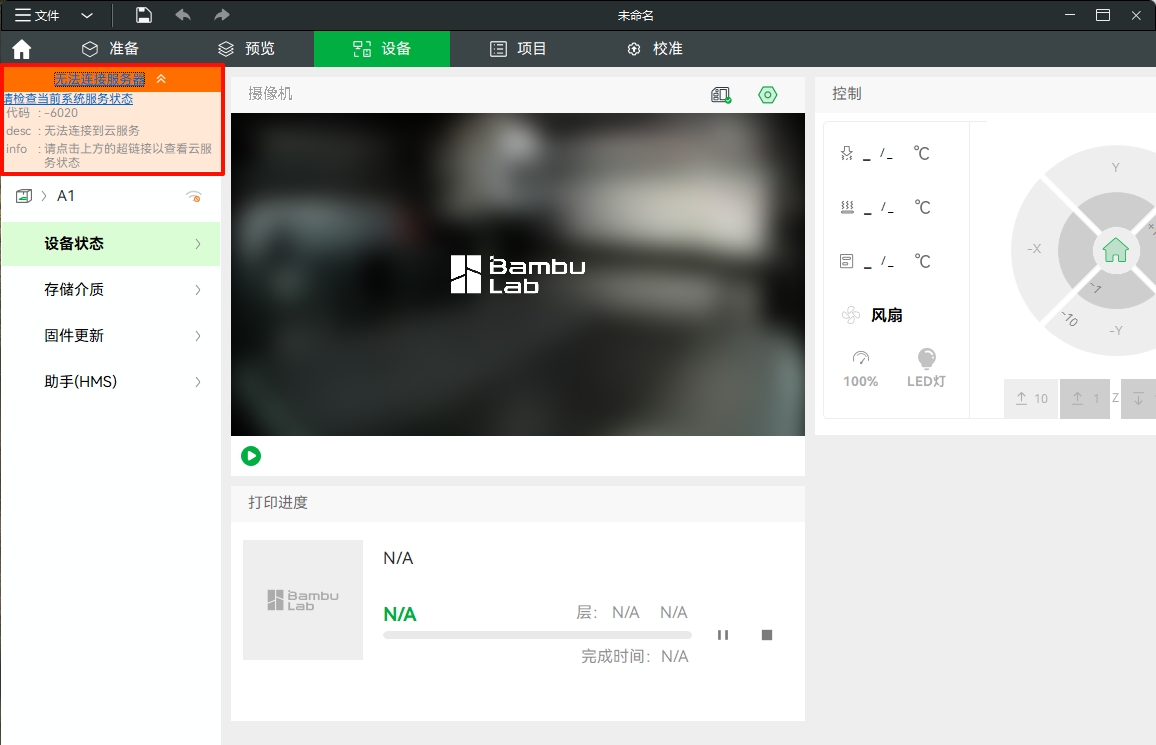Click the 完成时间 label

[x=615, y=656]
